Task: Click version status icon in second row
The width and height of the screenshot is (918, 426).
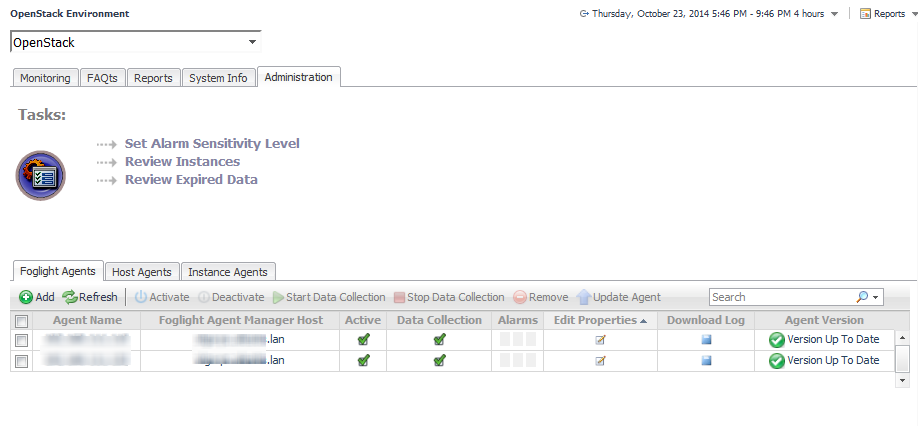Action: [x=776, y=362]
